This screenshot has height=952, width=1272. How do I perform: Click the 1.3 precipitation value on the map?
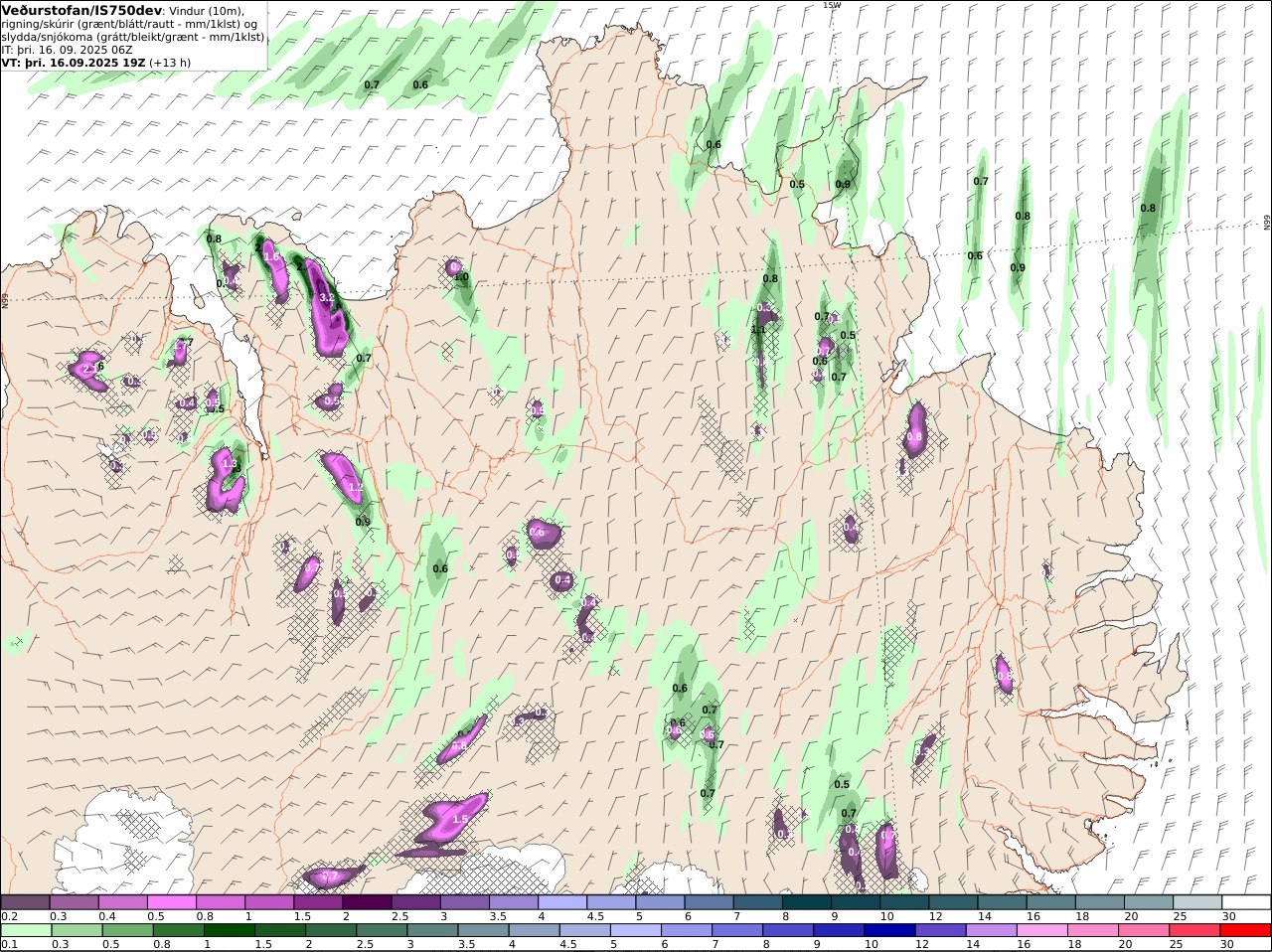pyautogui.click(x=230, y=464)
